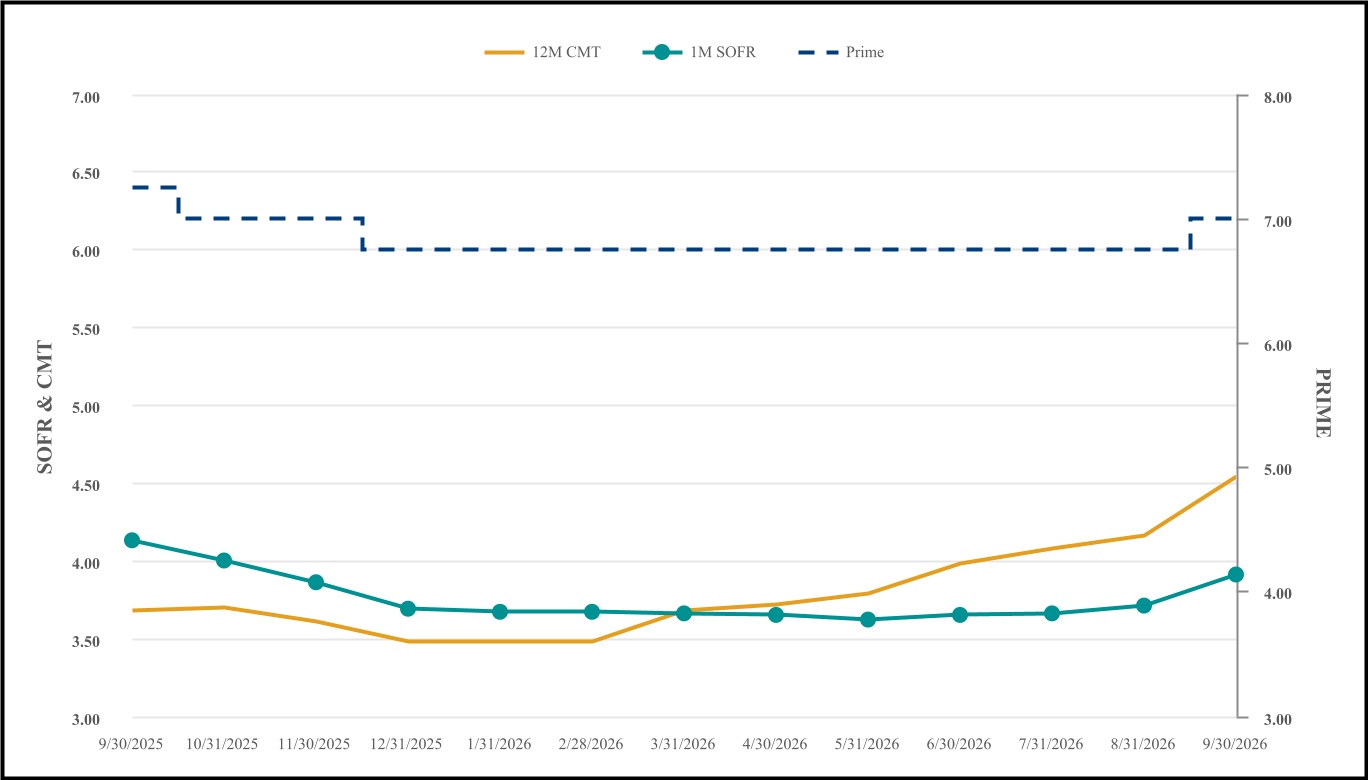This screenshot has width=1368, height=780.
Task: Toggle the Prime legend entry
Action: coord(841,52)
